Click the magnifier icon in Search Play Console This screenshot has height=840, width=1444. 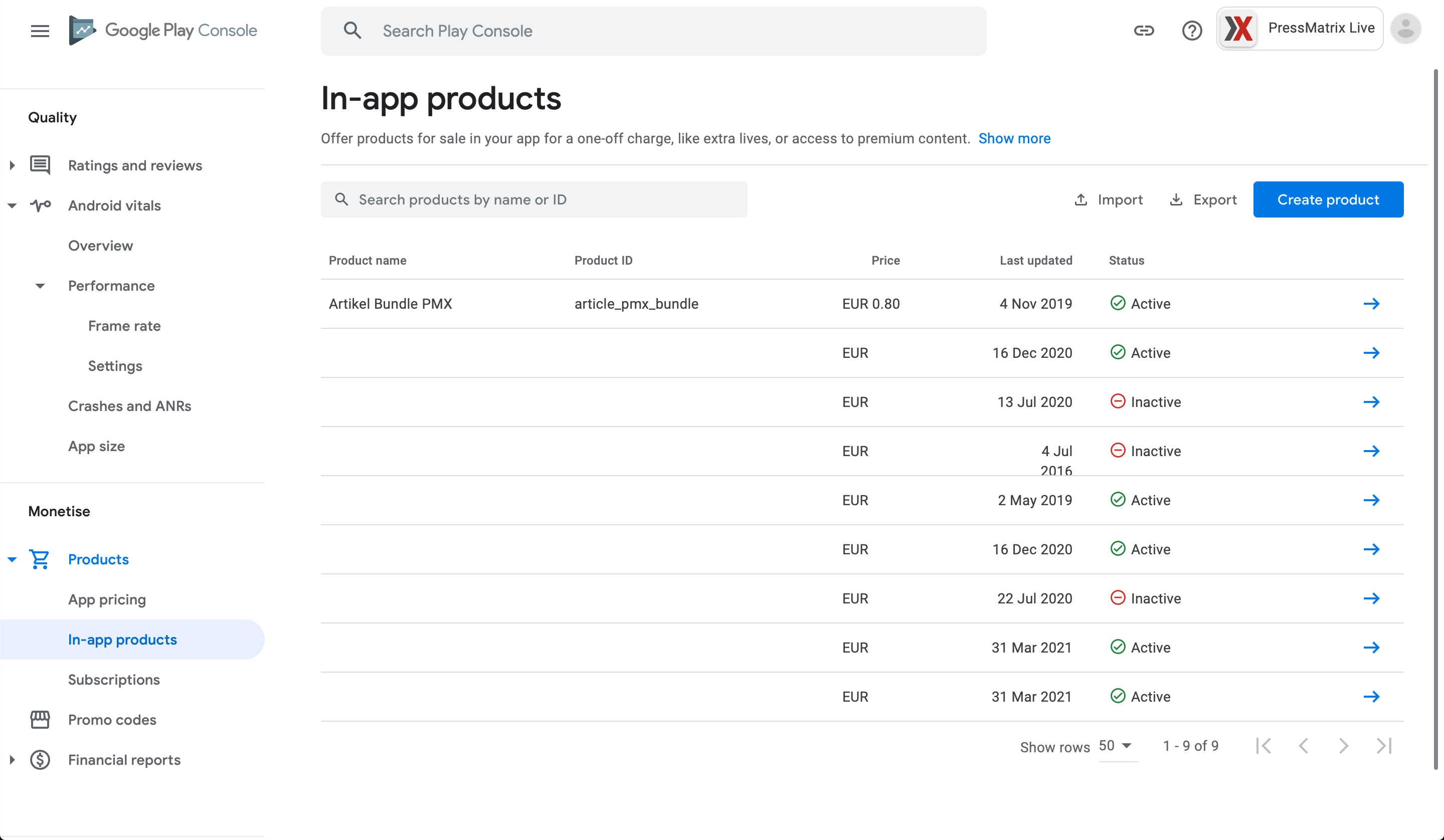click(352, 31)
